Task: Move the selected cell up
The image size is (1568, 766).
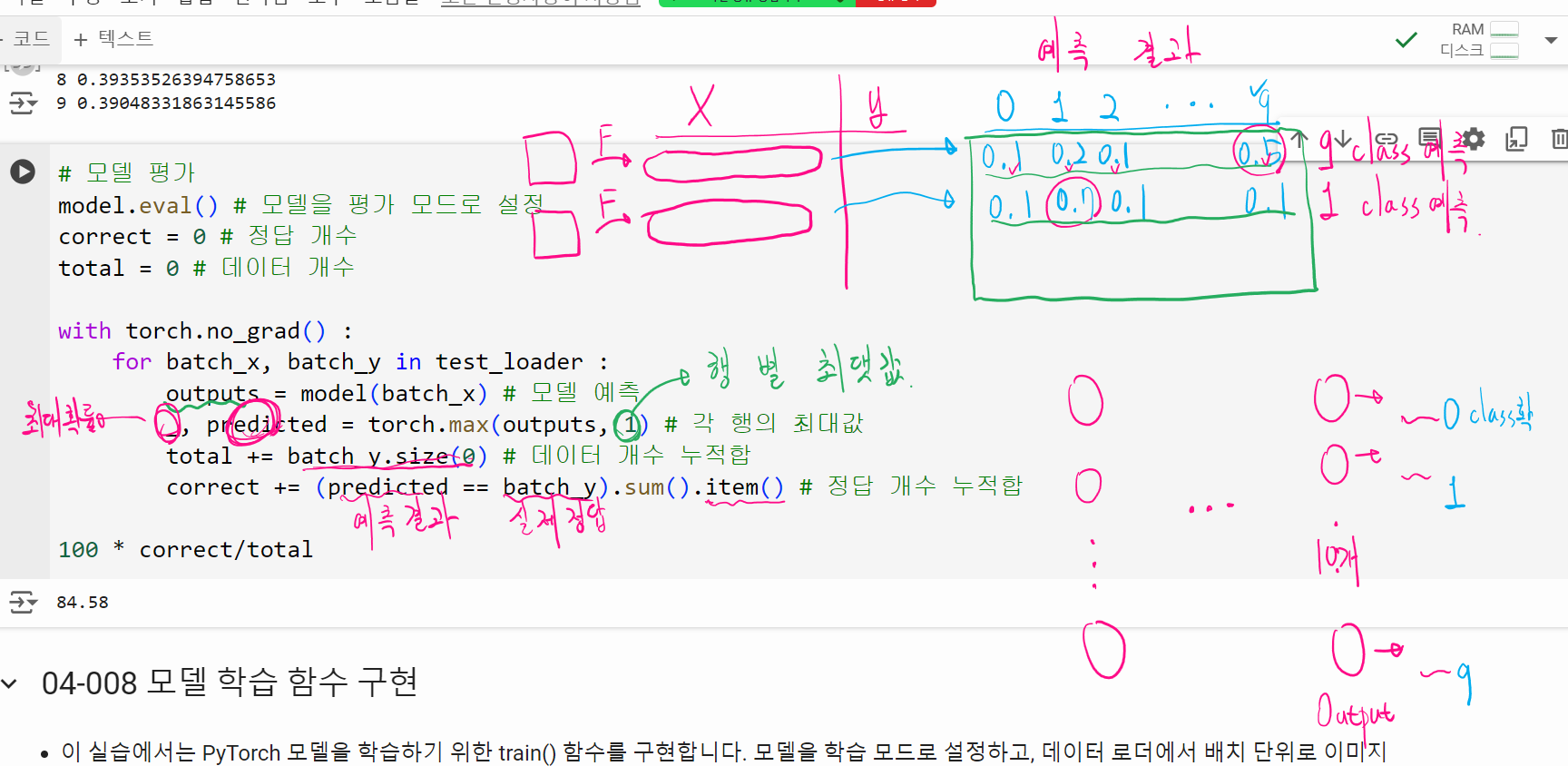Action: point(1299,139)
